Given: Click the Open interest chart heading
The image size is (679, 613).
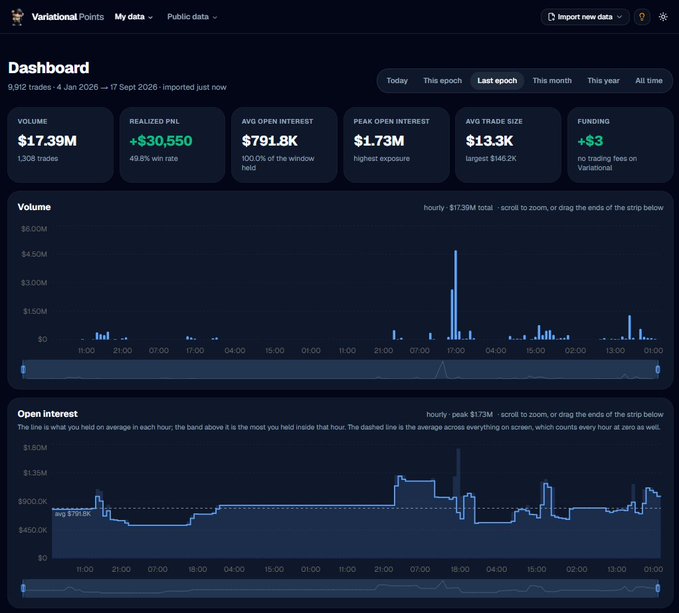Looking at the screenshot, I should (48, 414).
